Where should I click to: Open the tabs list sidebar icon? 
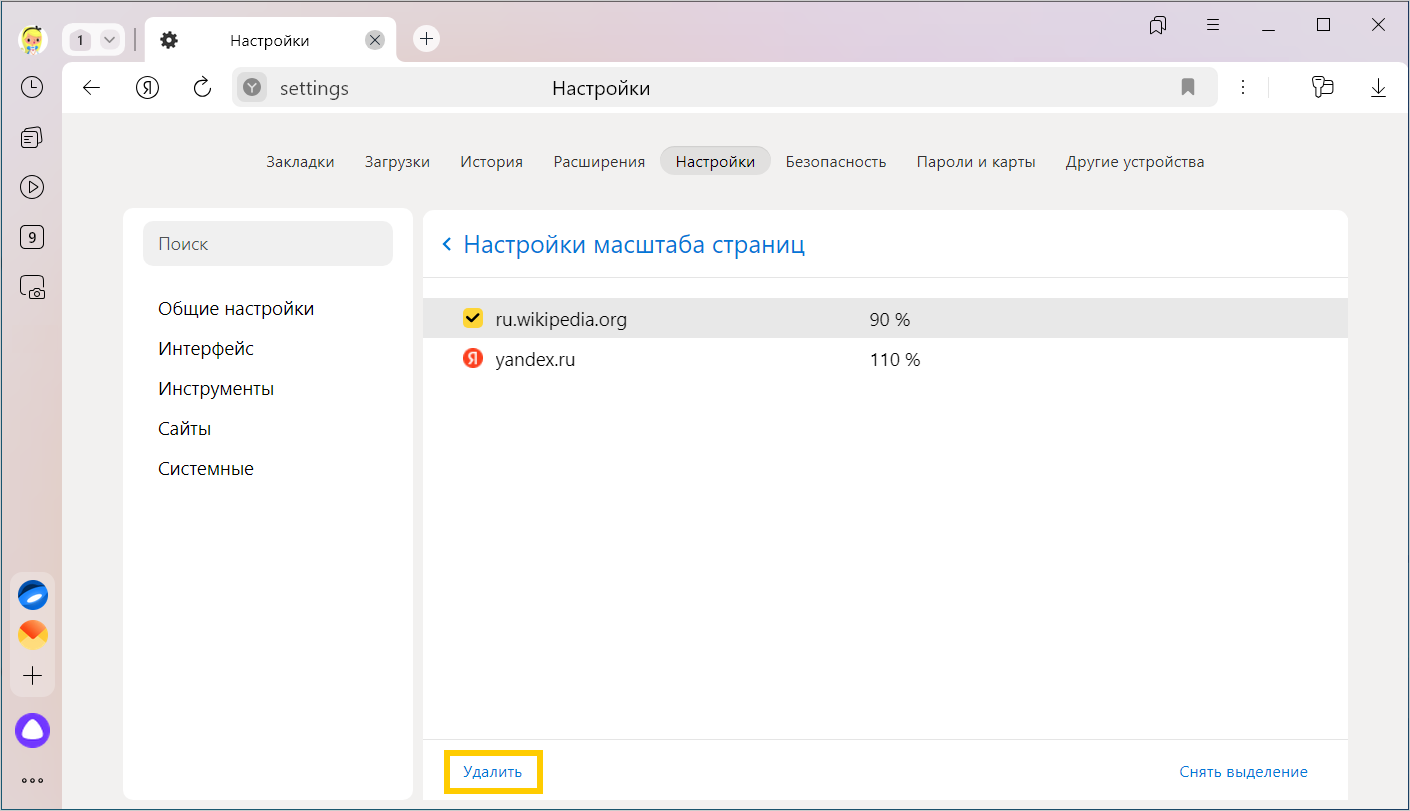32,138
